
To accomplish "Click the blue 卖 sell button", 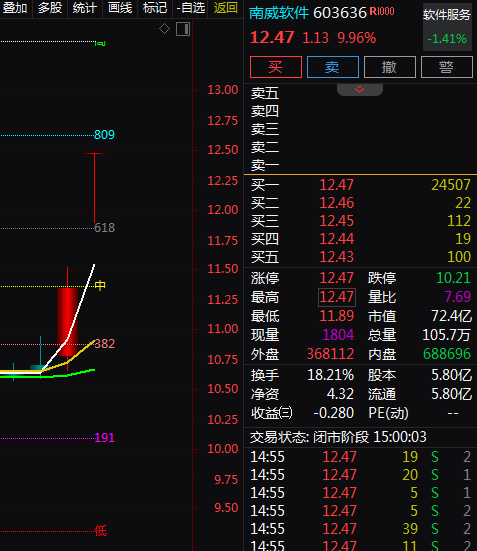I will pyautogui.click(x=333, y=67).
